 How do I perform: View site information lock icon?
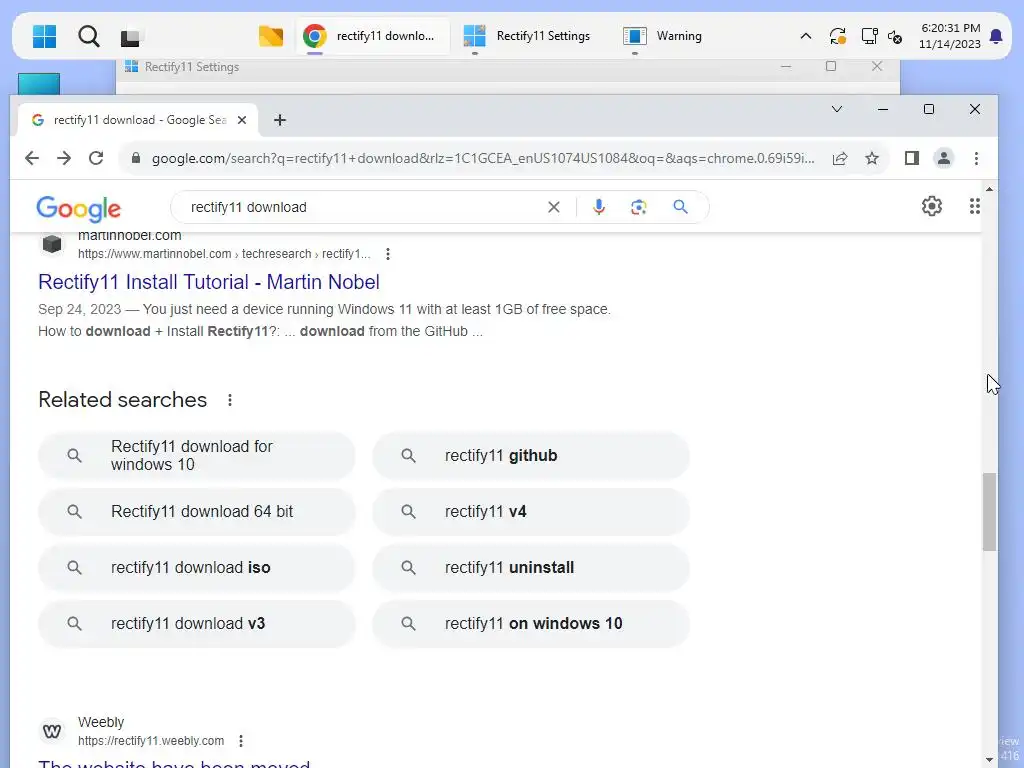[136, 158]
